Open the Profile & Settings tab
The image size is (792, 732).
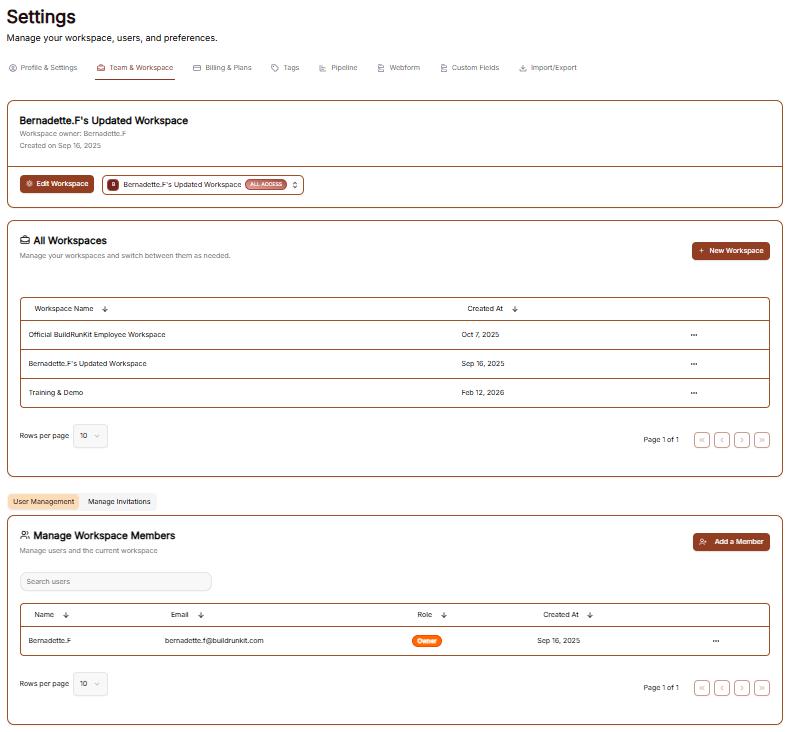pos(43,68)
